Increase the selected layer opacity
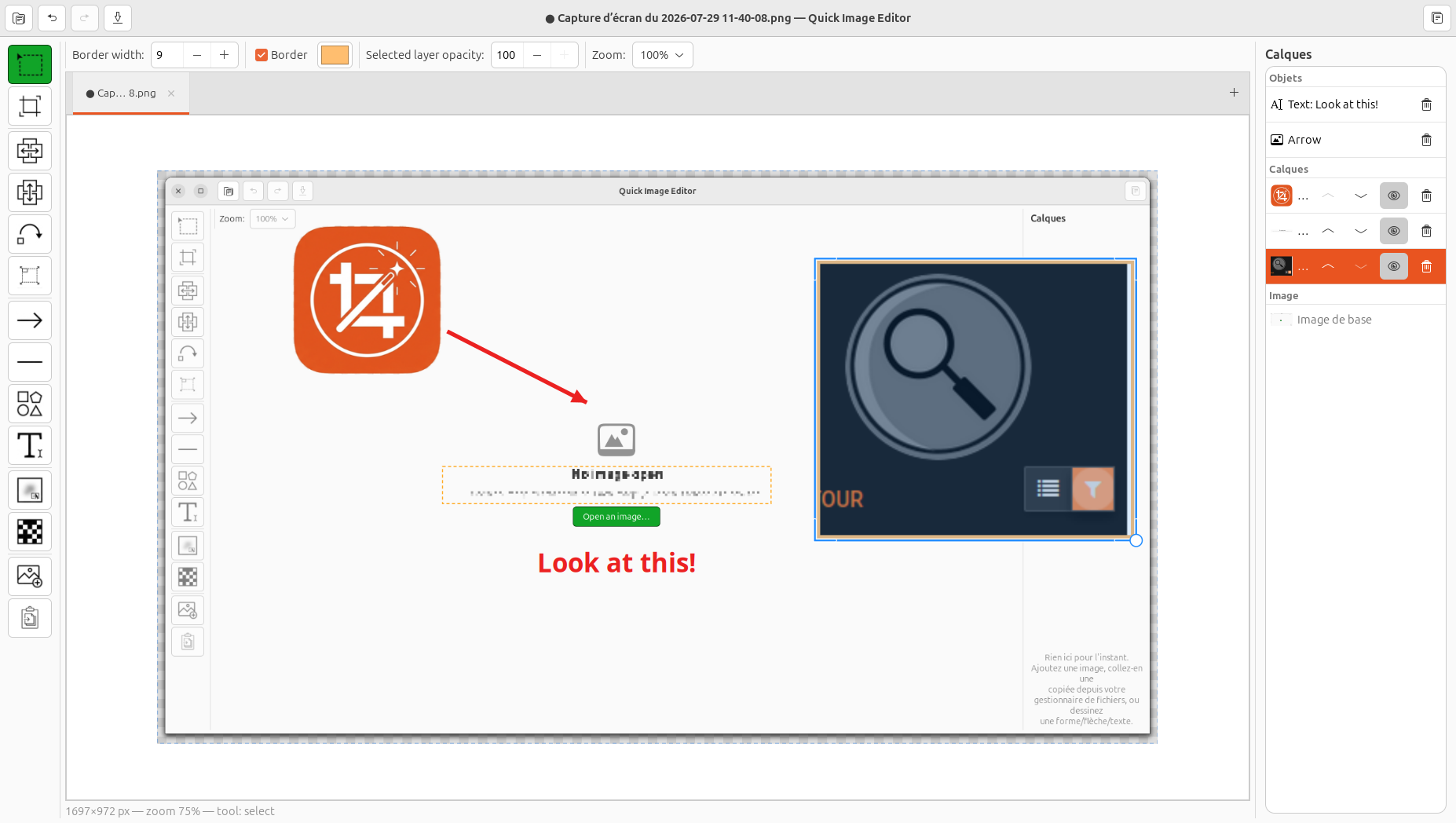Image resolution: width=1456 pixels, height=823 pixels. [x=565, y=55]
